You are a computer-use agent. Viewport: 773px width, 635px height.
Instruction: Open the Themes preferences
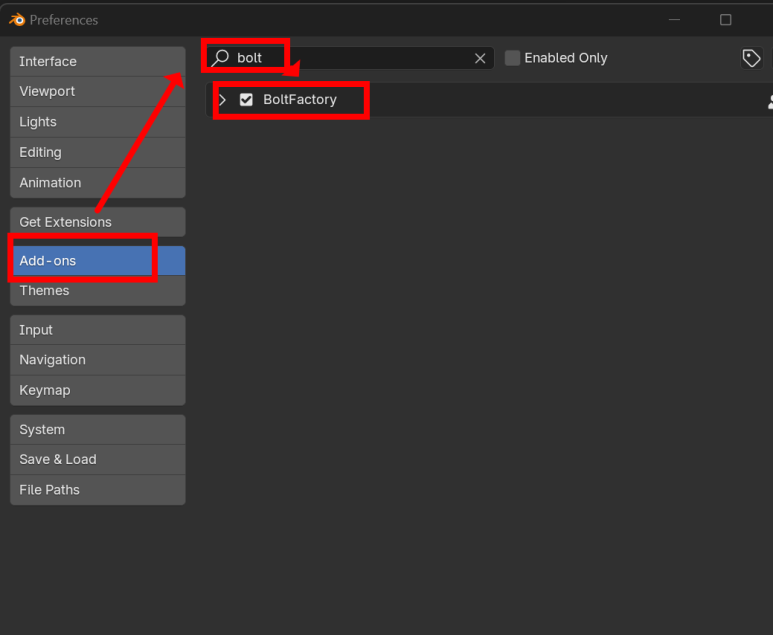(98, 290)
